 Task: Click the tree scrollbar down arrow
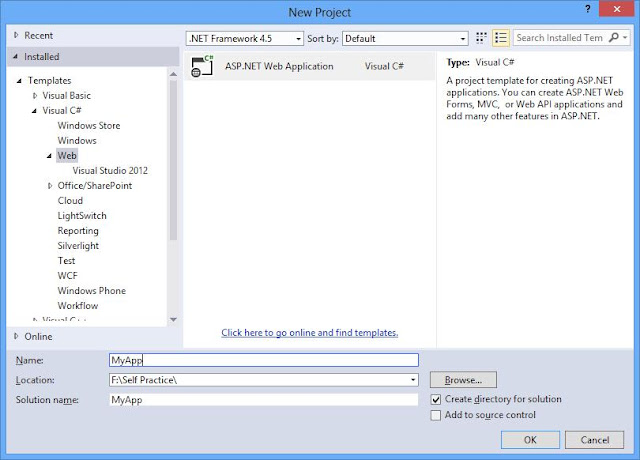173,320
